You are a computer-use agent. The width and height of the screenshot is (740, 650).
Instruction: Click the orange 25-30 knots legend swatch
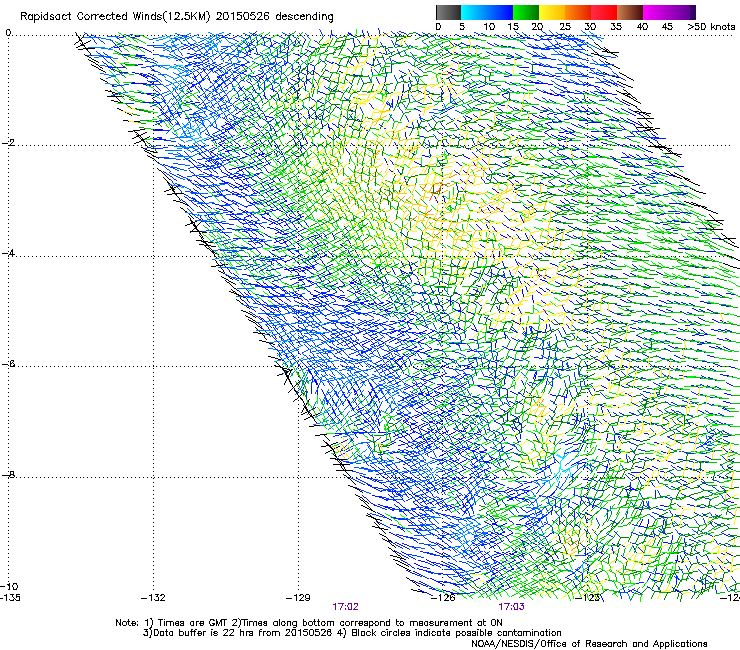click(578, 12)
